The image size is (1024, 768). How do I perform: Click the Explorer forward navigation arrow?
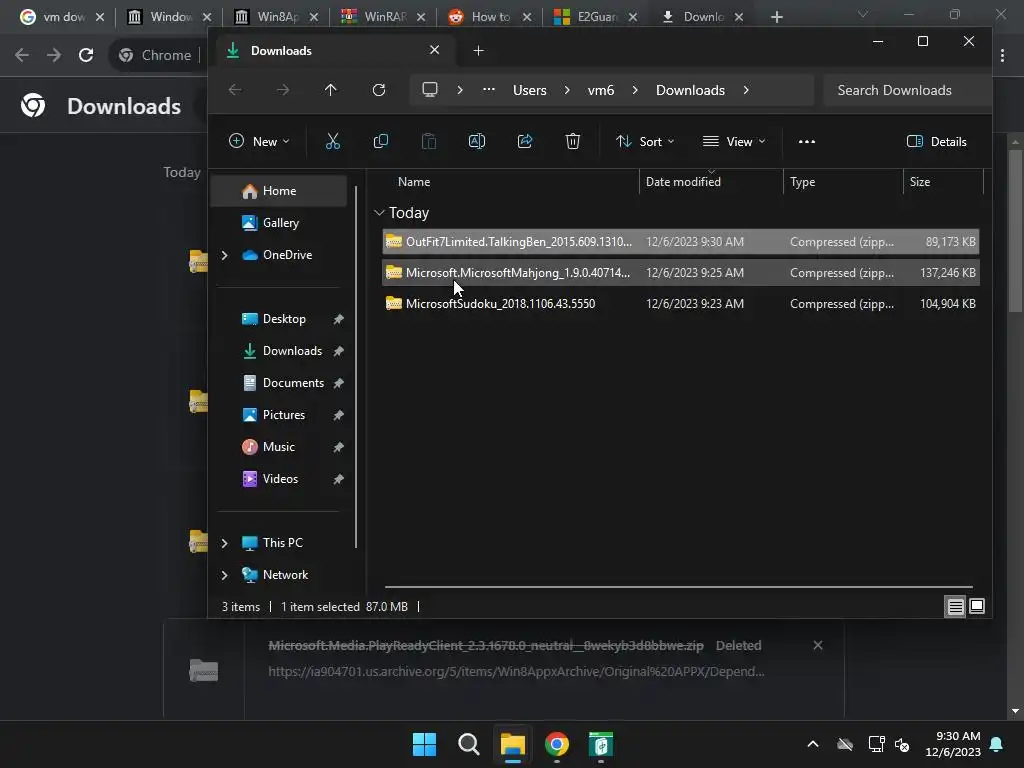(283, 90)
